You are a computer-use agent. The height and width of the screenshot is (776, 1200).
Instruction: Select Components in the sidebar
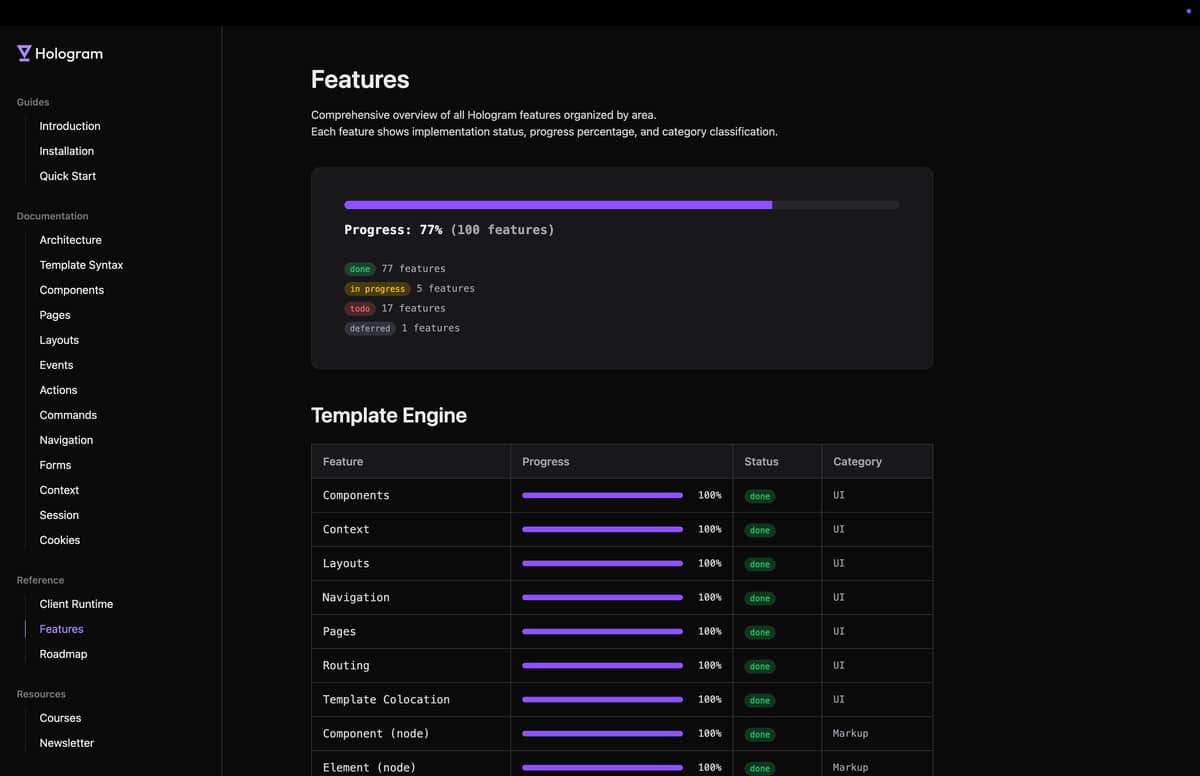[72, 290]
